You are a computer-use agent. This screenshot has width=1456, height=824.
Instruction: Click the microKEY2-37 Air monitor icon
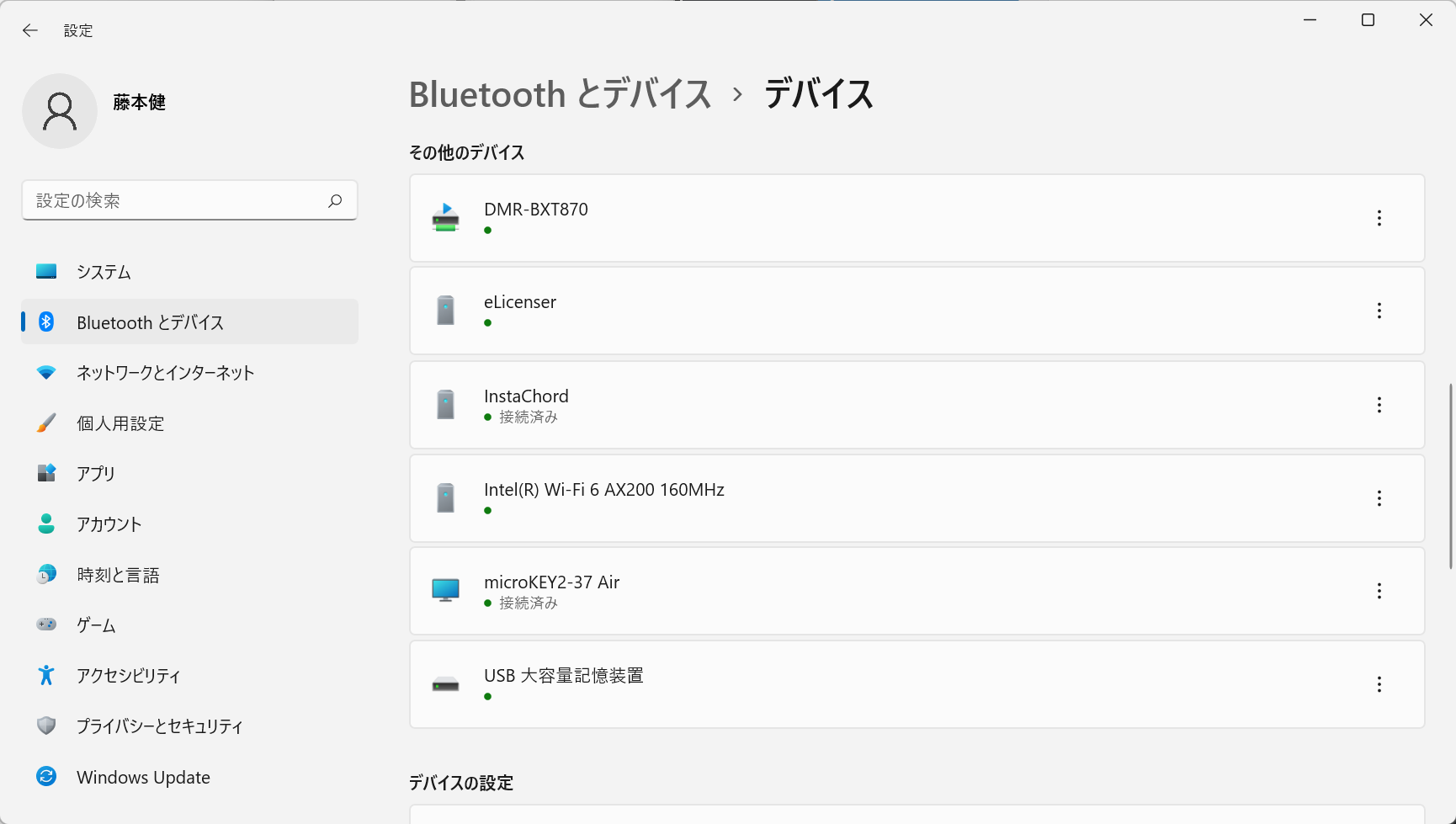[445, 590]
